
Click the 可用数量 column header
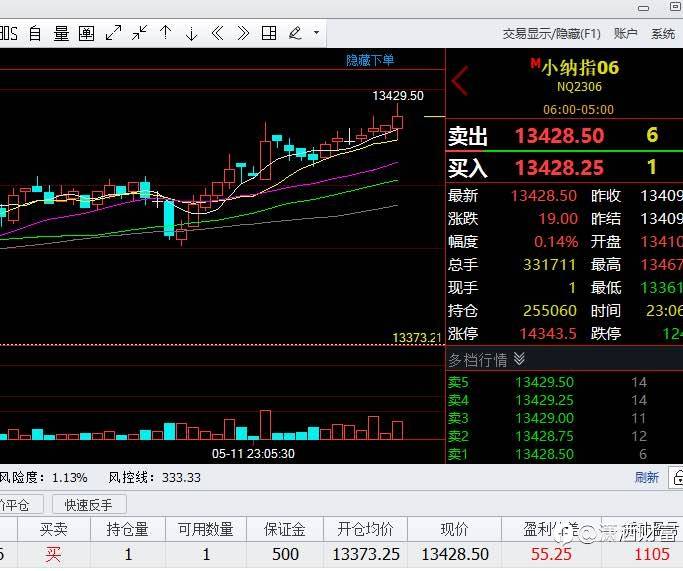pos(206,529)
